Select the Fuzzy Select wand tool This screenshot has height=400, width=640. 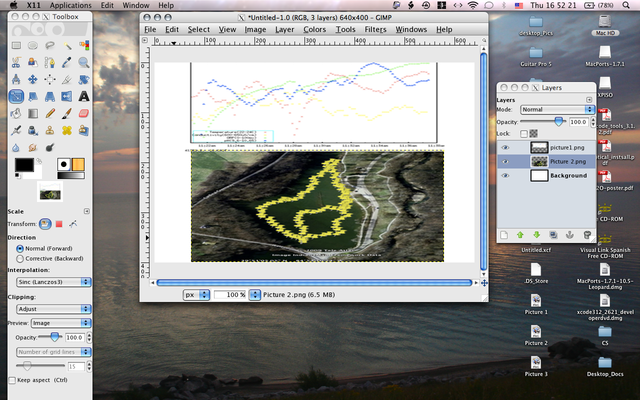click(x=67, y=45)
